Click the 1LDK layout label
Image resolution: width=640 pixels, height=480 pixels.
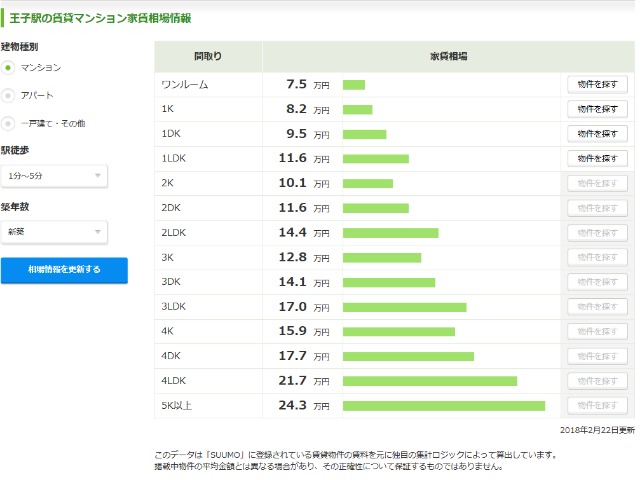click(173, 158)
